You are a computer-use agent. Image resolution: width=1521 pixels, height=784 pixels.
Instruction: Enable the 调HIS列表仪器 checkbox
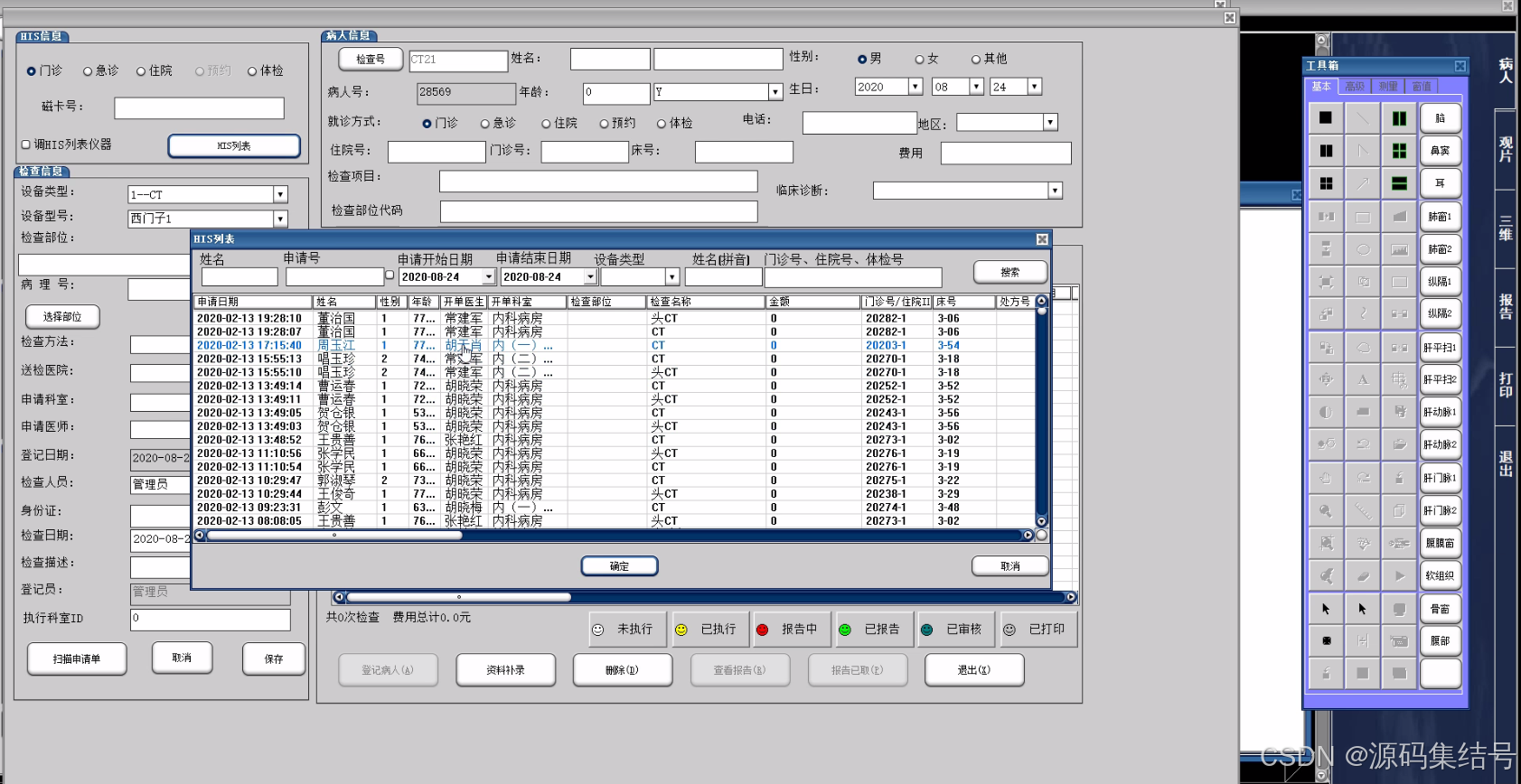tap(25, 145)
